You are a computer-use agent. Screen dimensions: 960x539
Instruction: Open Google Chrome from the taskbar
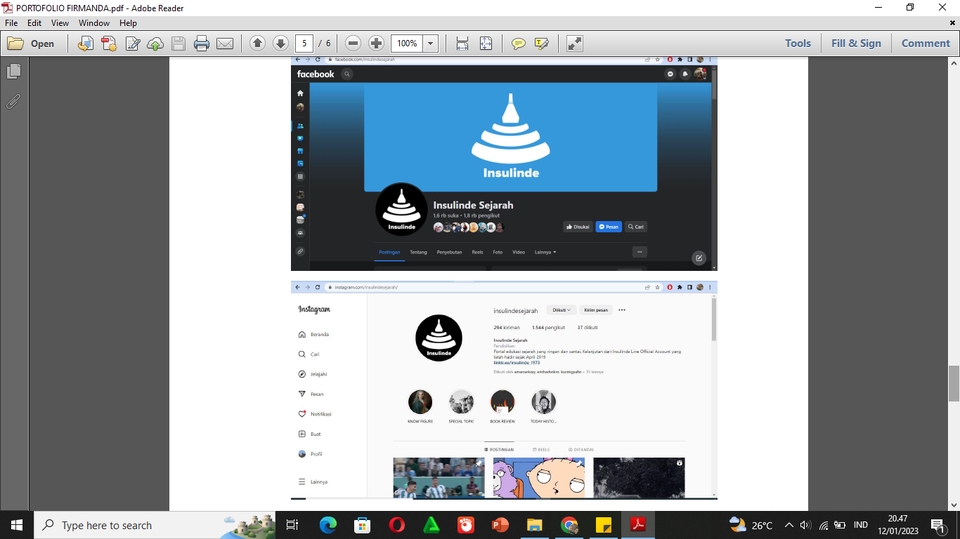tap(569, 525)
